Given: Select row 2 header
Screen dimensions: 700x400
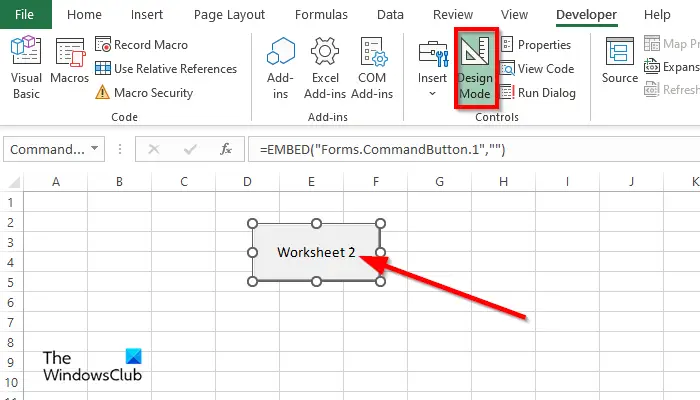Looking at the screenshot, I should point(11,222).
